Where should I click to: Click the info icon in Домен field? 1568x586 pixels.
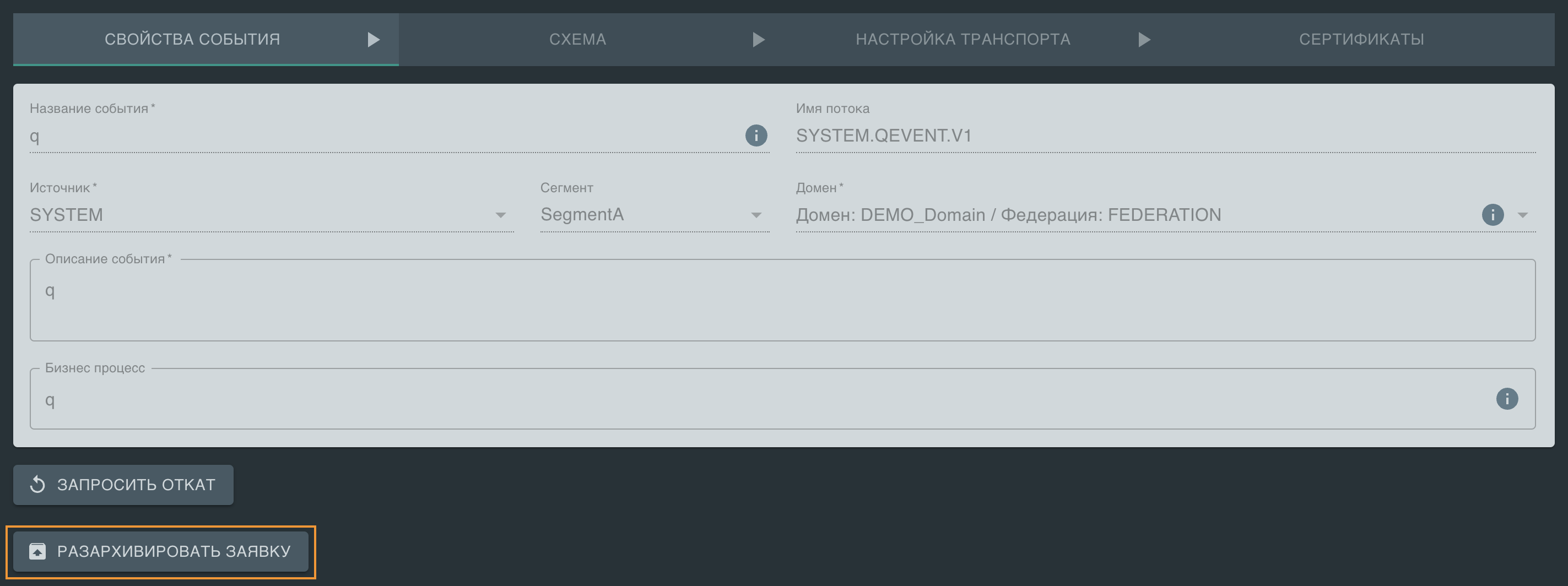pos(1492,215)
